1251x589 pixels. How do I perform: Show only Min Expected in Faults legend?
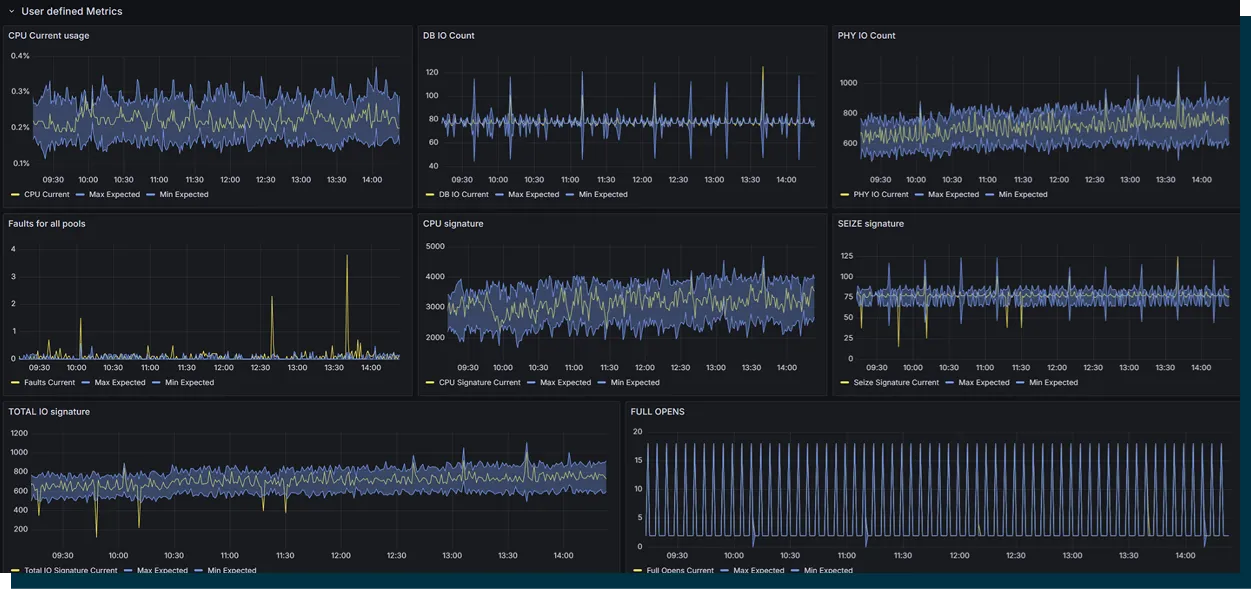(x=189, y=383)
